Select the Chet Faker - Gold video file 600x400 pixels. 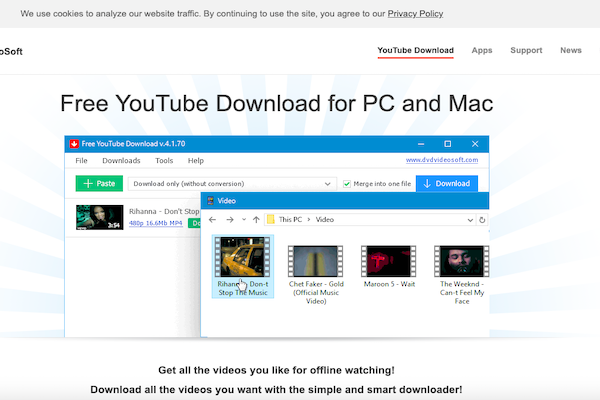(316, 274)
